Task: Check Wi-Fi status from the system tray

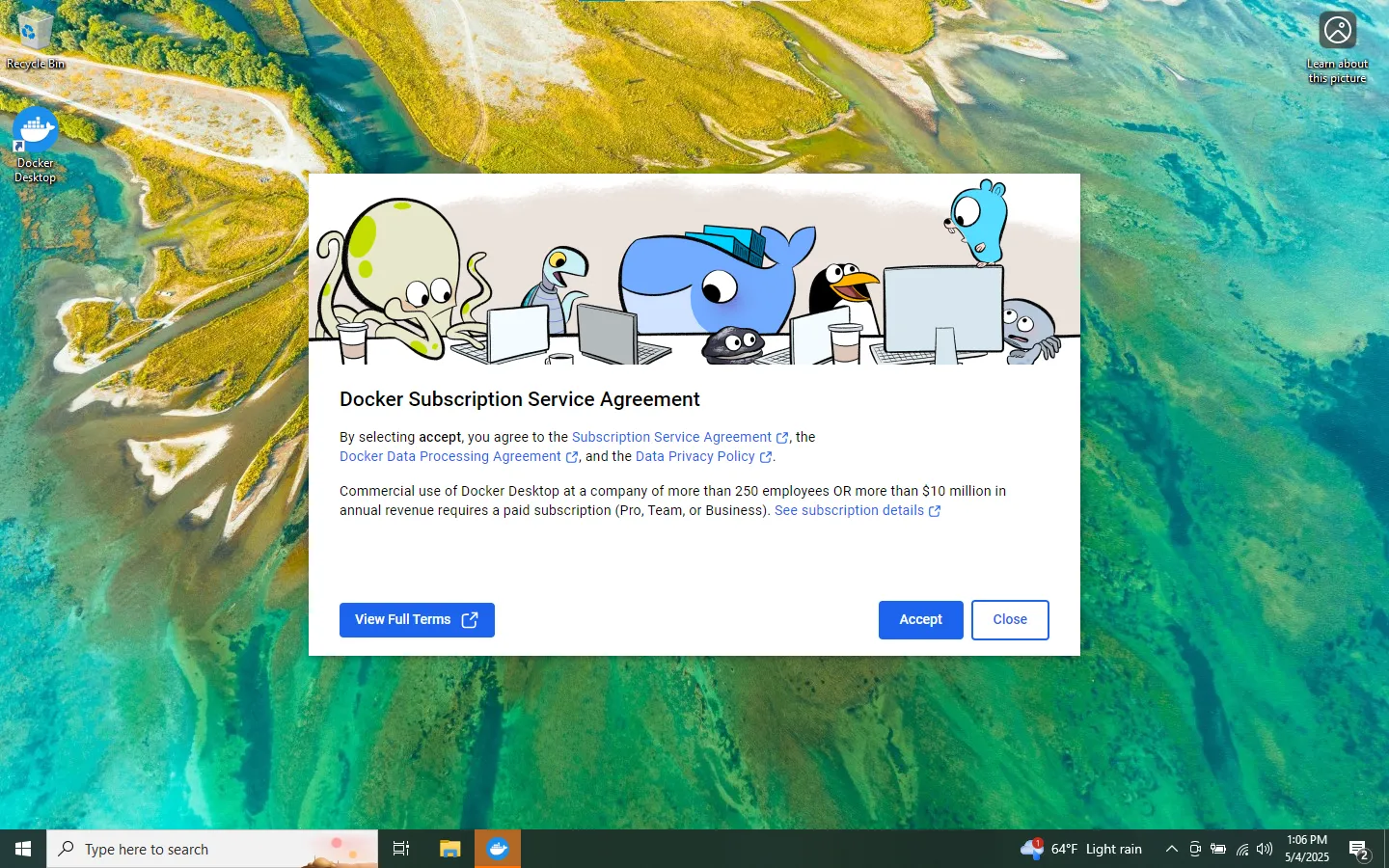Action: tap(1240, 850)
